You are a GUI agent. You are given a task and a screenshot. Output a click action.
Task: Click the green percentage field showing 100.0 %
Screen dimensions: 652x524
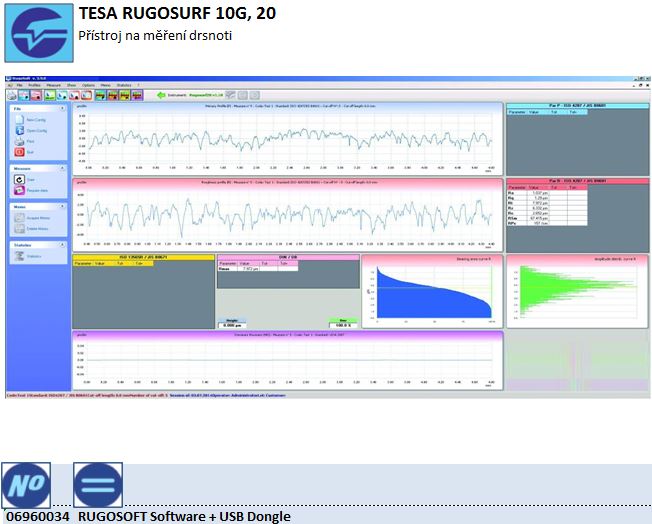coord(343,325)
